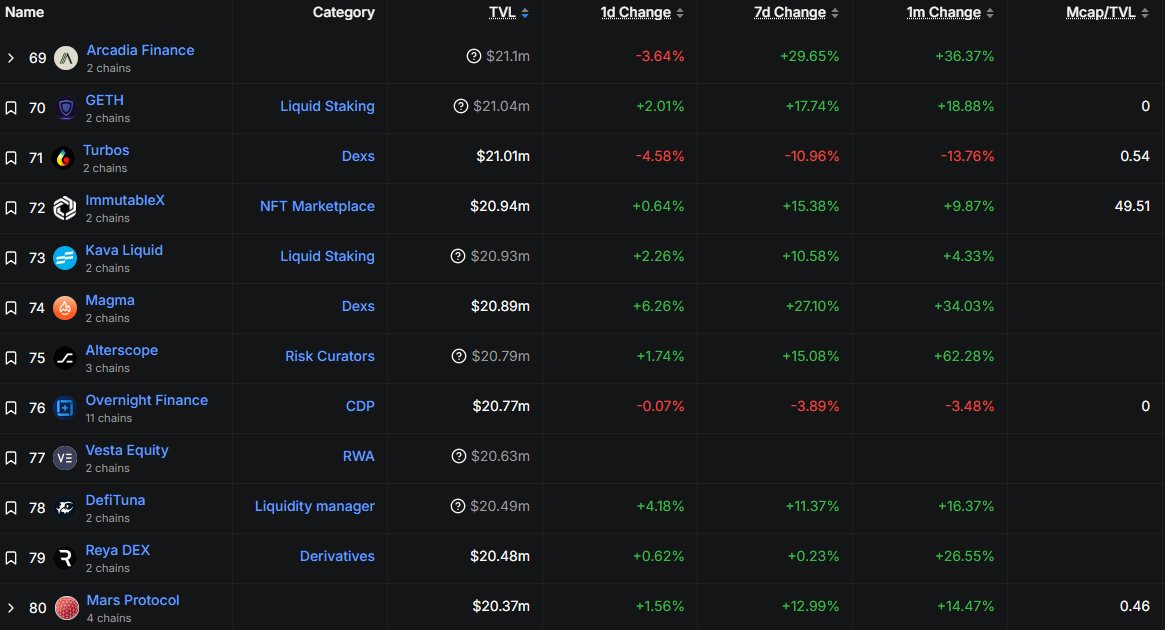Click the GETH logo icon
The height and width of the screenshot is (630, 1165).
(65, 108)
